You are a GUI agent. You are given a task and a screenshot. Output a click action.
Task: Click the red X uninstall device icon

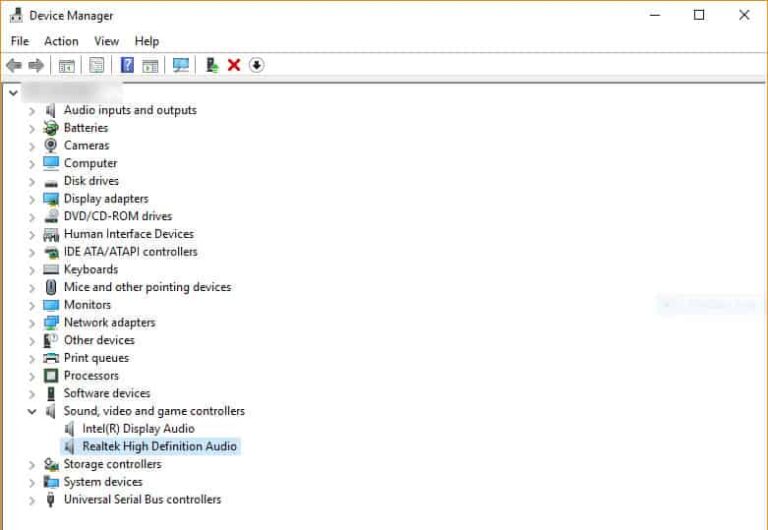click(234, 65)
